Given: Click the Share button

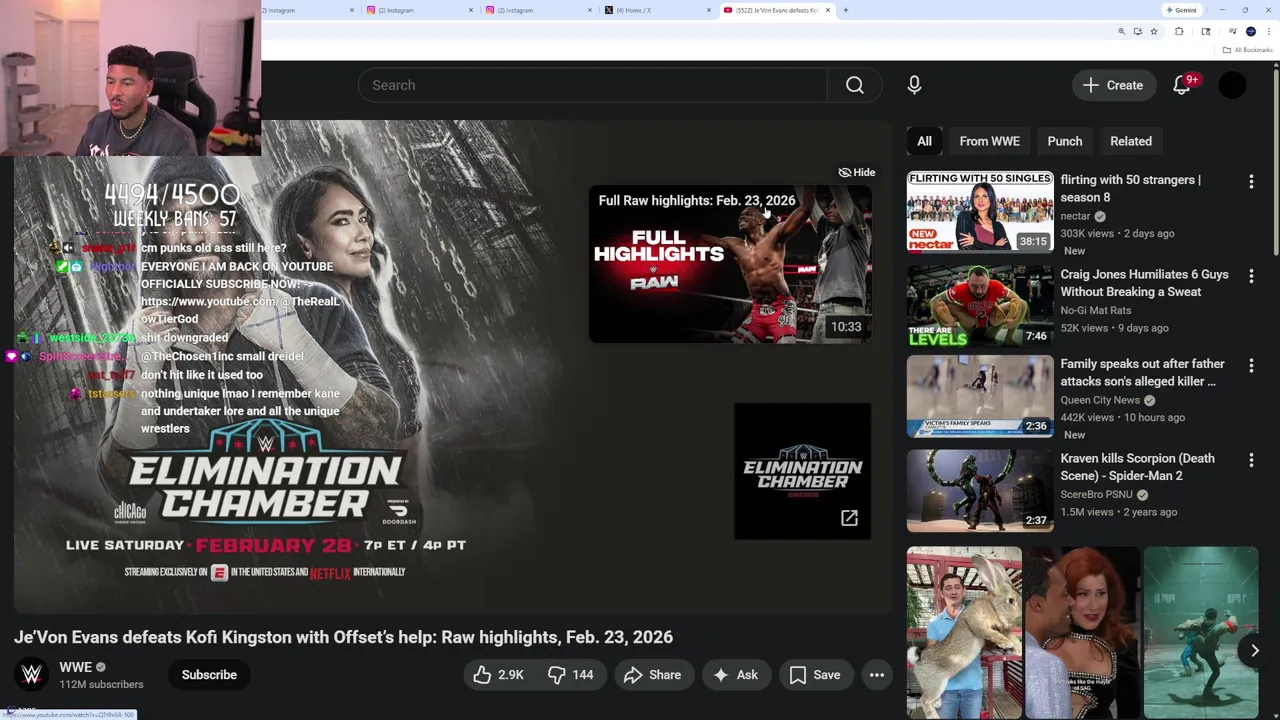Looking at the screenshot, I should pyautogui.click(x=652, y=675).
